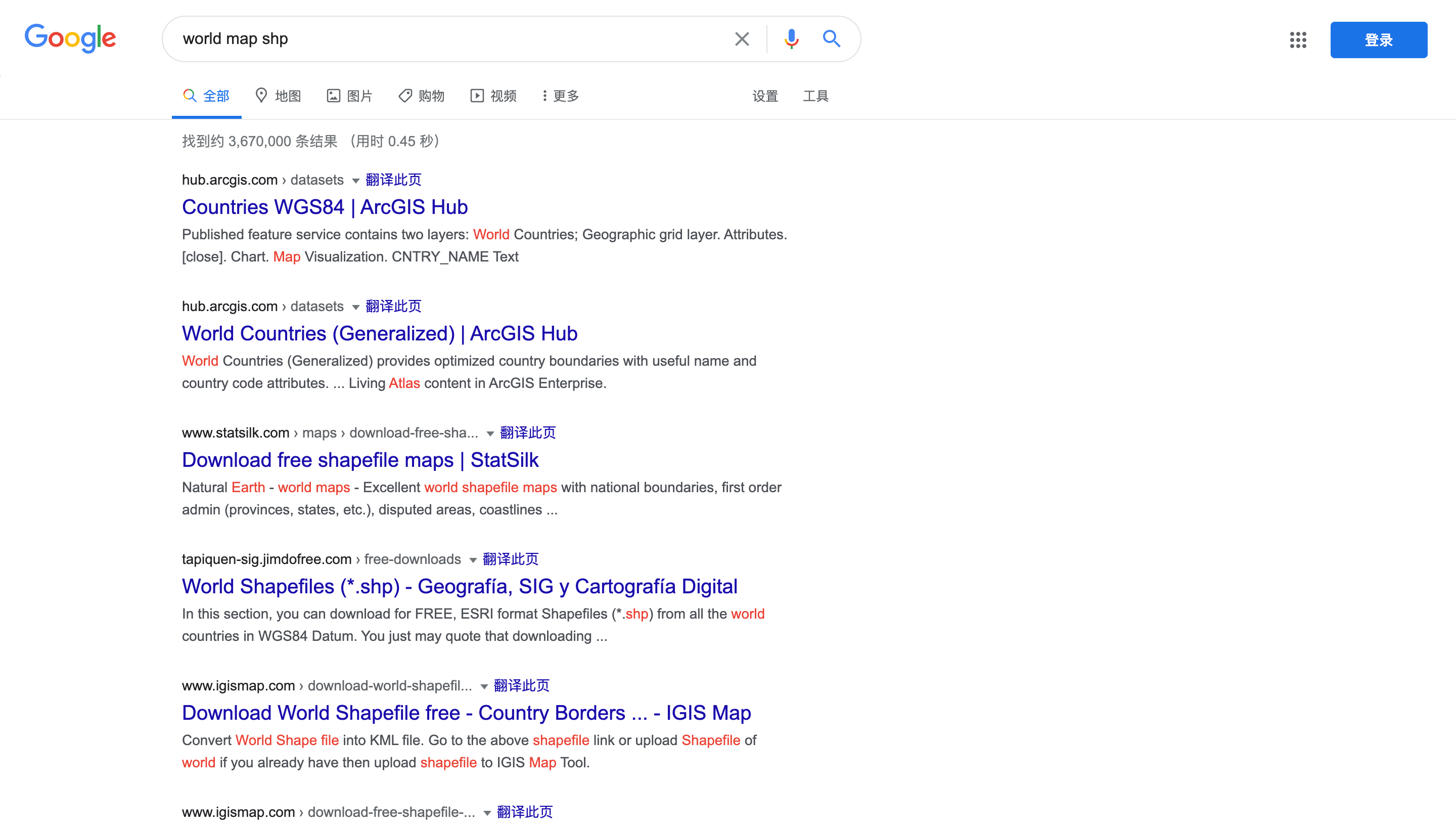Expand dropdown arrow for Countries WGS84 result
This screenshot has height=826, width=1456.
(355, 181)
